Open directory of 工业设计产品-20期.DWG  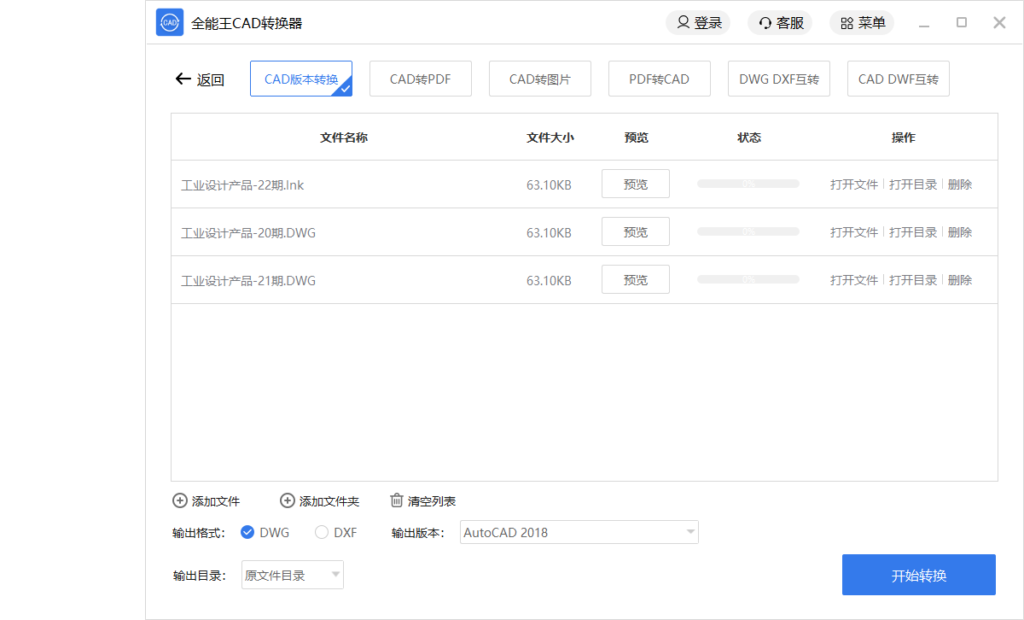[x=913, y=231]
